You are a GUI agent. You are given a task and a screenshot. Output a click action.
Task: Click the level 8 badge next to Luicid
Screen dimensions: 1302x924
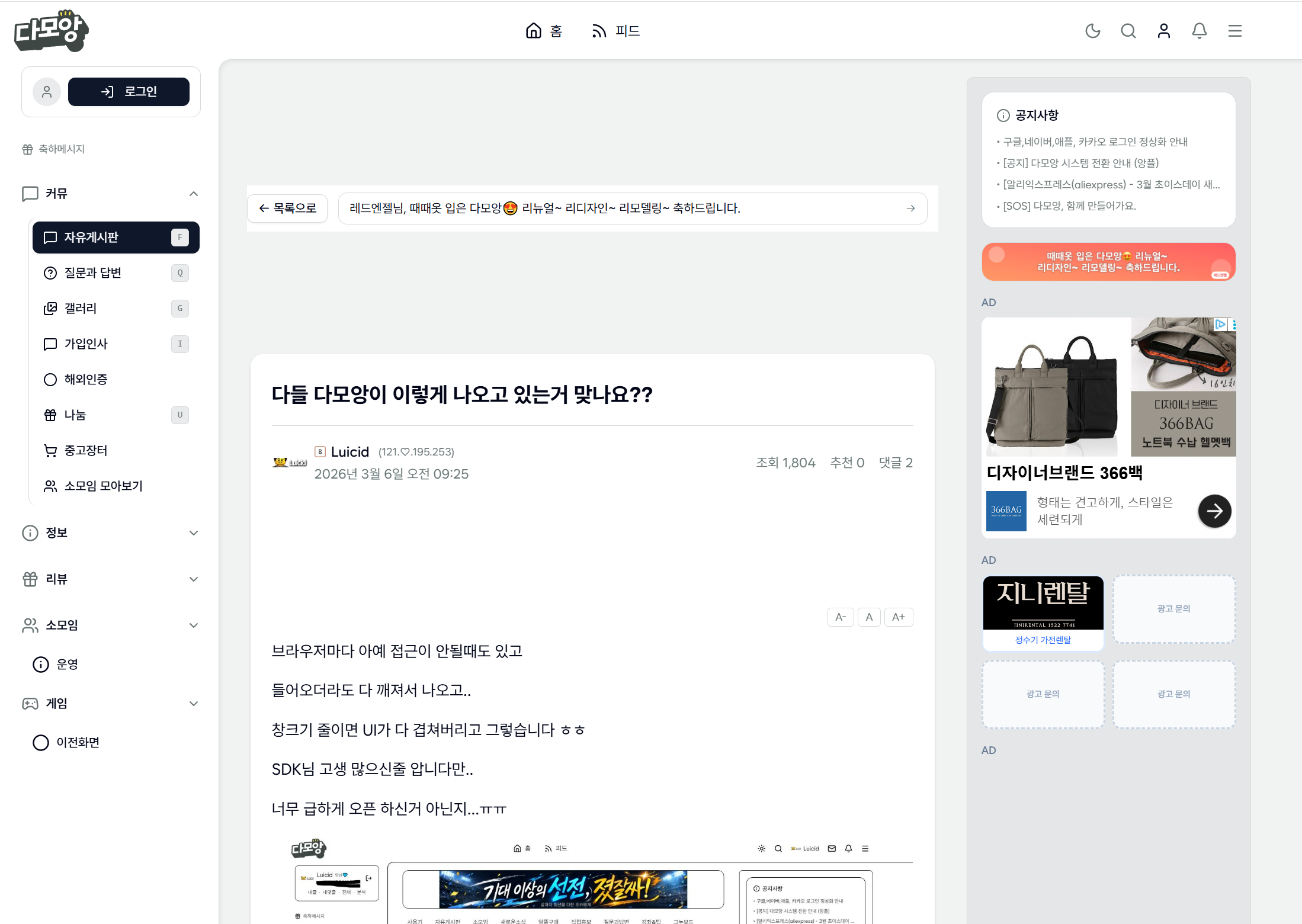320,452
